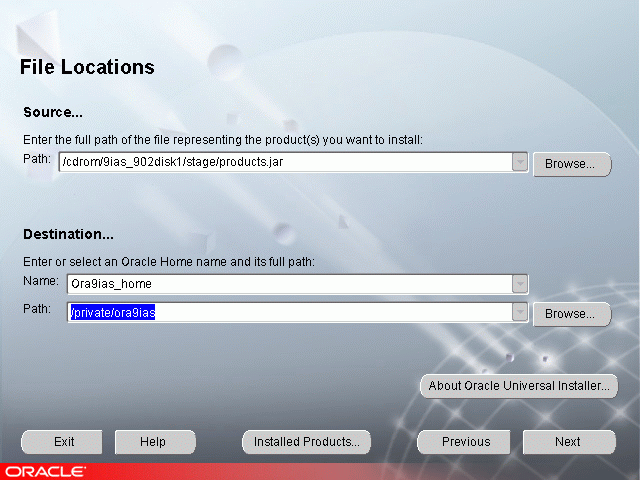The image size is (640, 480).
Task: Click the File Locations heading
Action: (87, 67)
